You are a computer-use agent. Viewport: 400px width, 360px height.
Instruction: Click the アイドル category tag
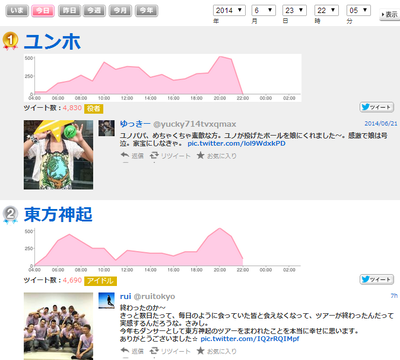(x=101, y=281)
